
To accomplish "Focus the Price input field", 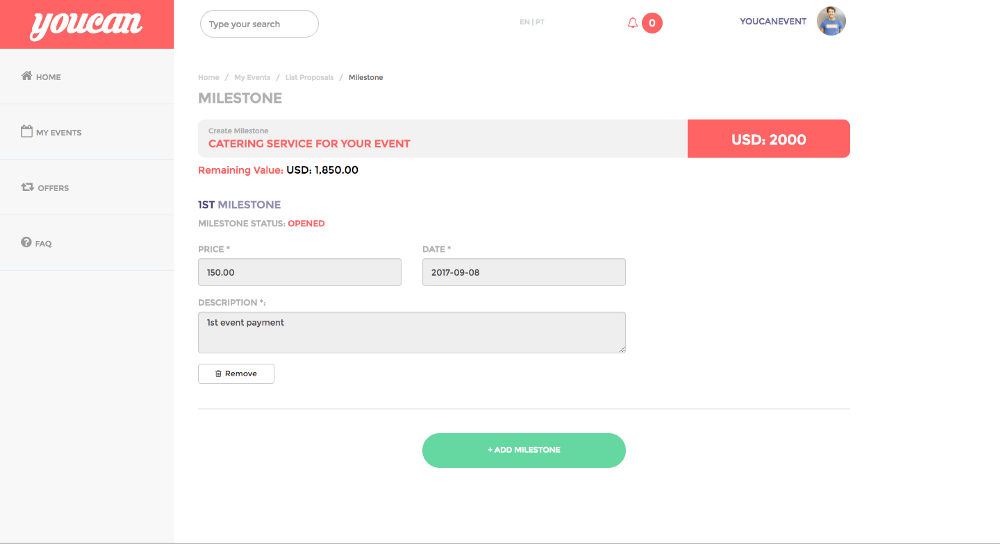I will click(300, 272).
